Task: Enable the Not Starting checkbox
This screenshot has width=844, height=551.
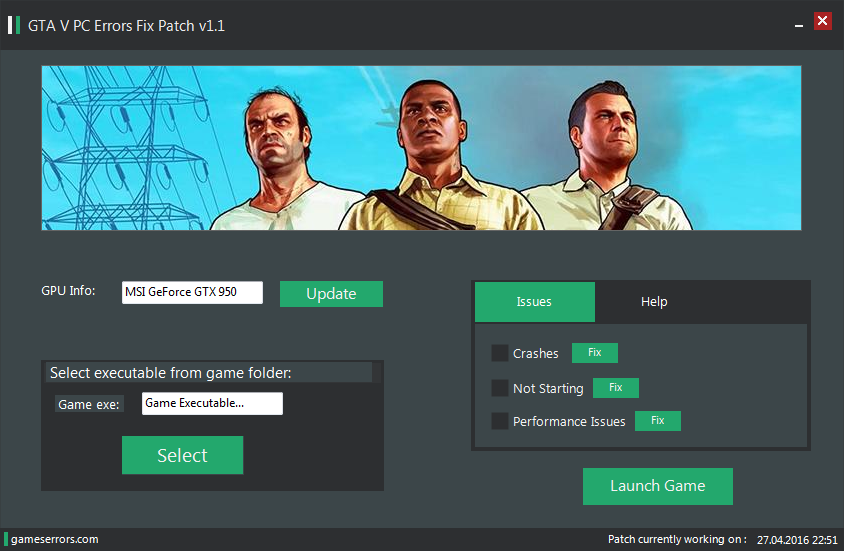Action: click(500, 388)
